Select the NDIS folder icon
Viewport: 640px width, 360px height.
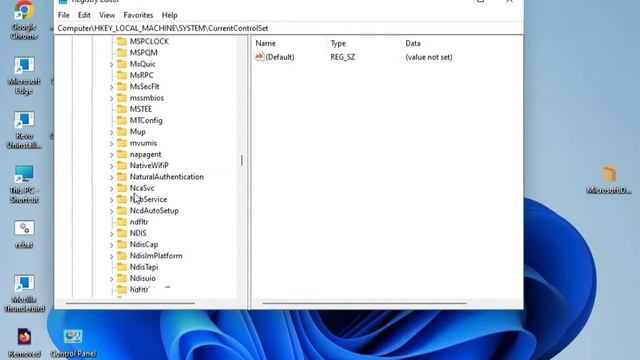(x=122, y=233)
